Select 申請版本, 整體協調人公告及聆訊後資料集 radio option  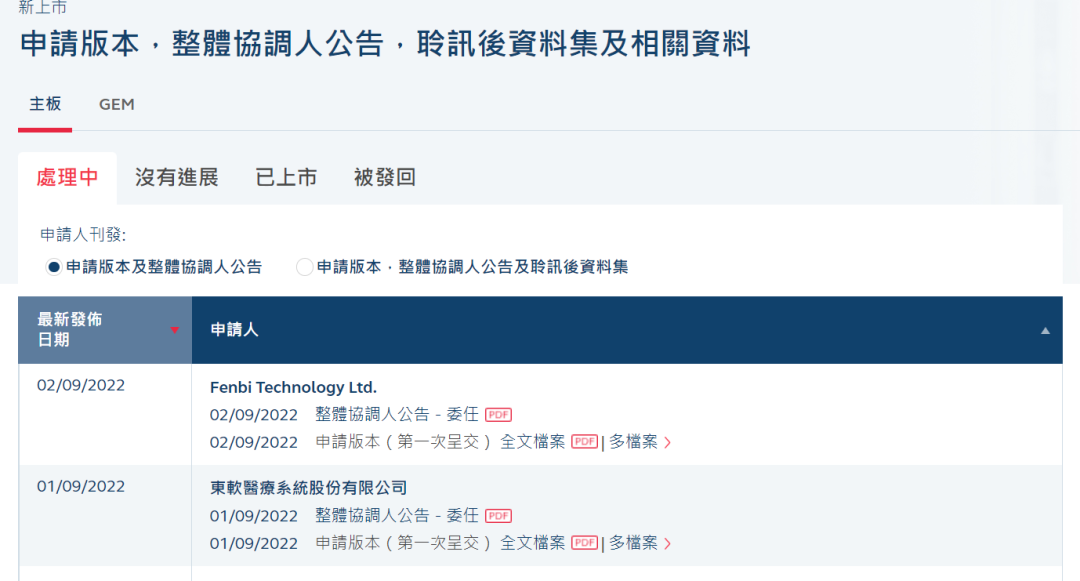click(x=305, y=267)
